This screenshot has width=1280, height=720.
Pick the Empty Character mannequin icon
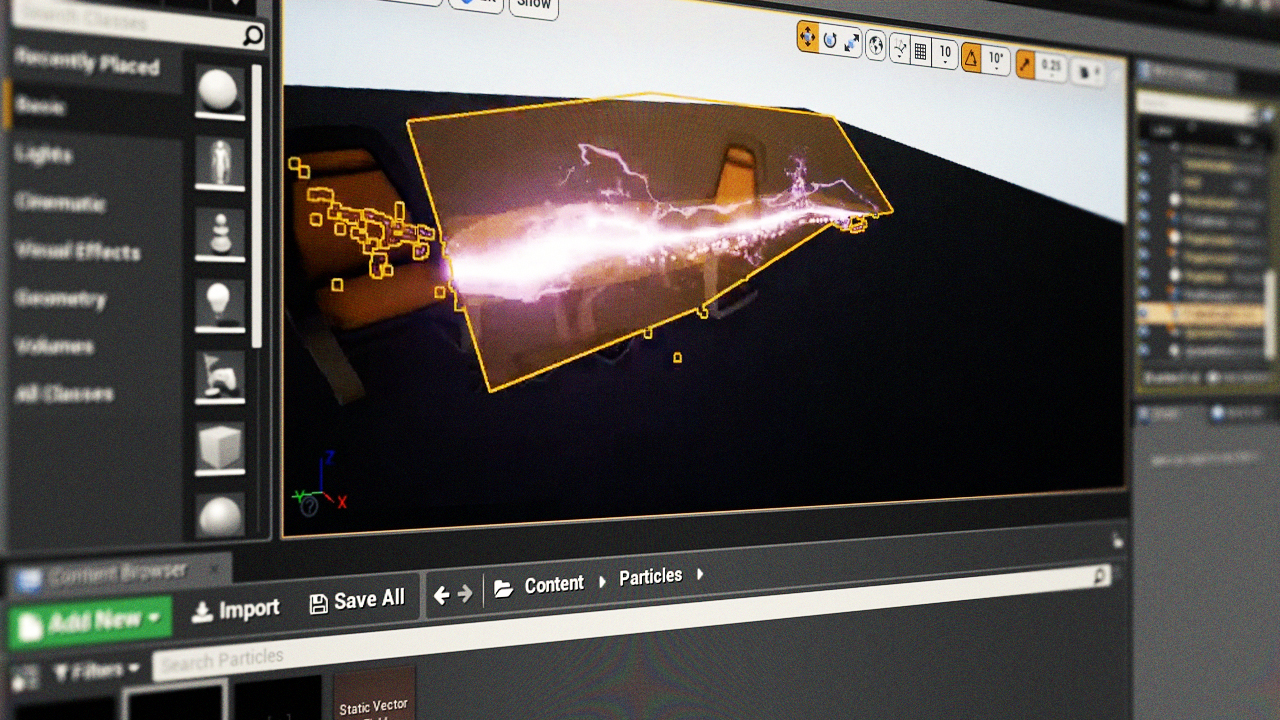(x=219, y=162)
